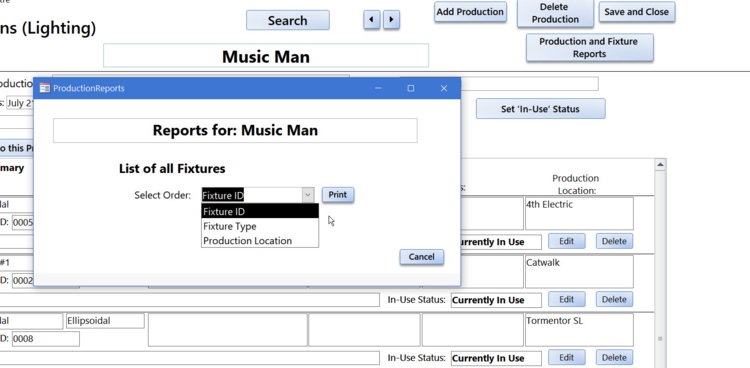The image size is (750, 368).
Task: Click Delete button for Catwalk row
Action: click(x=614, y=299)
